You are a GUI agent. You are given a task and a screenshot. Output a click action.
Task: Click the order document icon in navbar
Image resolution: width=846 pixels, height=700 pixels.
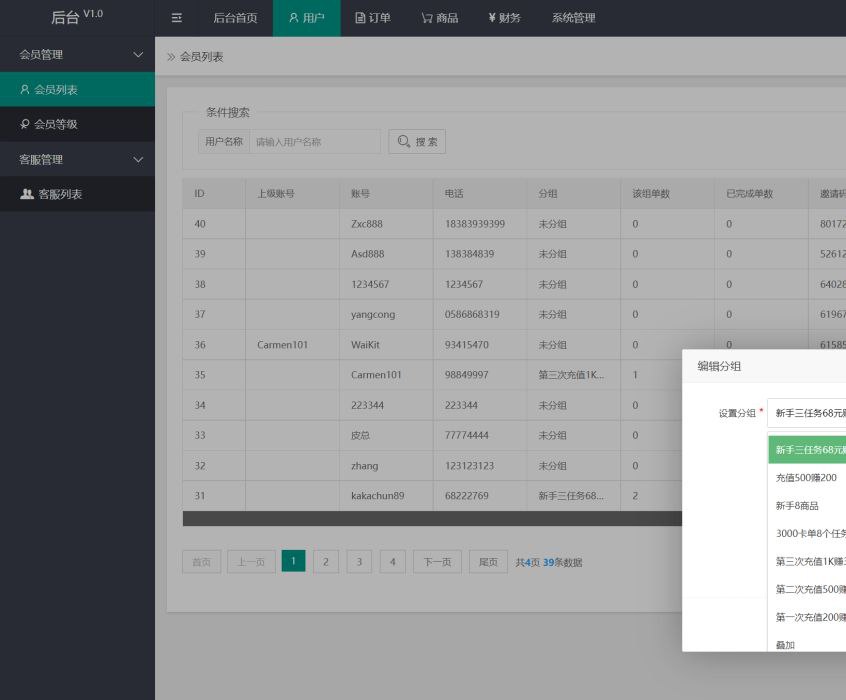coord(361,18)
